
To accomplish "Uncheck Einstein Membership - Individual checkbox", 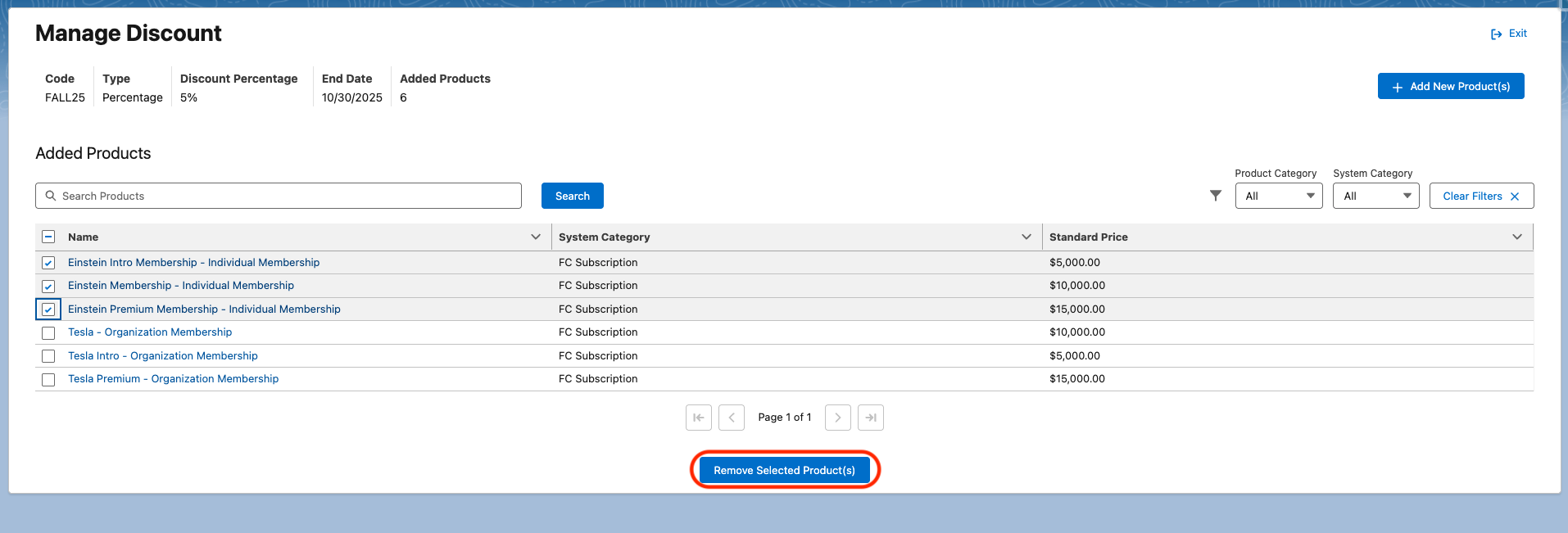I will click(48, 286).
